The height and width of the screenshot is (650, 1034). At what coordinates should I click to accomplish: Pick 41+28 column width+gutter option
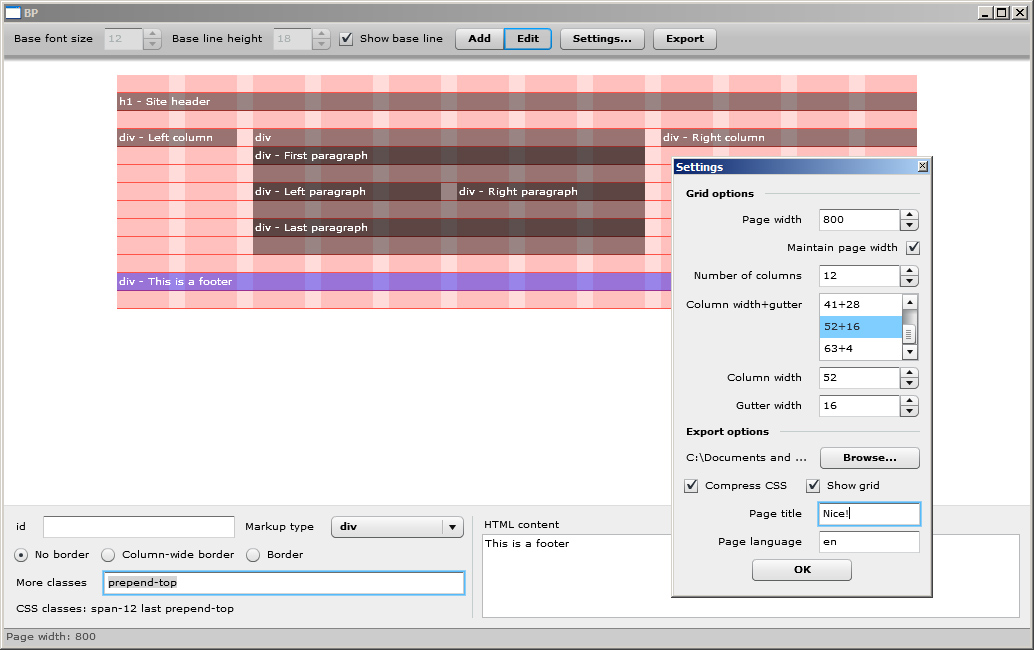tap(859, 304)
